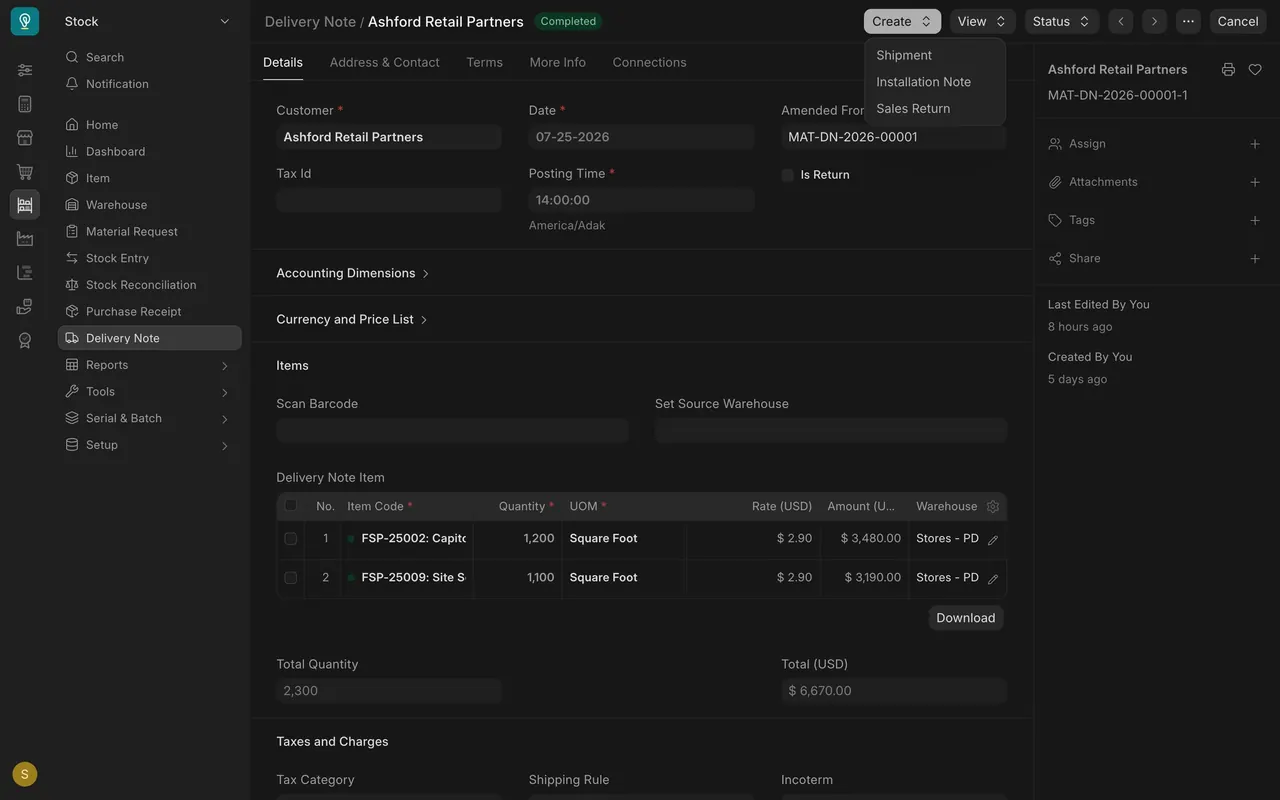
Task: Switch to the Connections tab
Action: (649, 62)
